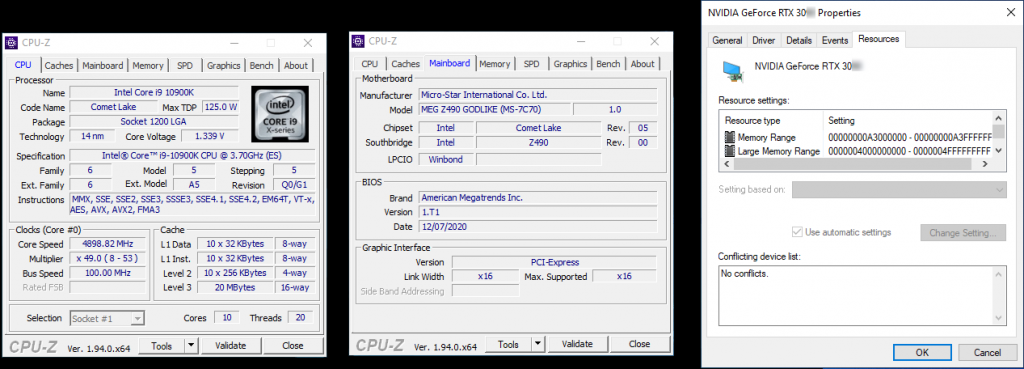
Task: Click the CPU-Z logo icon in the Mainboard window title bar
Action: coord(358,41)
